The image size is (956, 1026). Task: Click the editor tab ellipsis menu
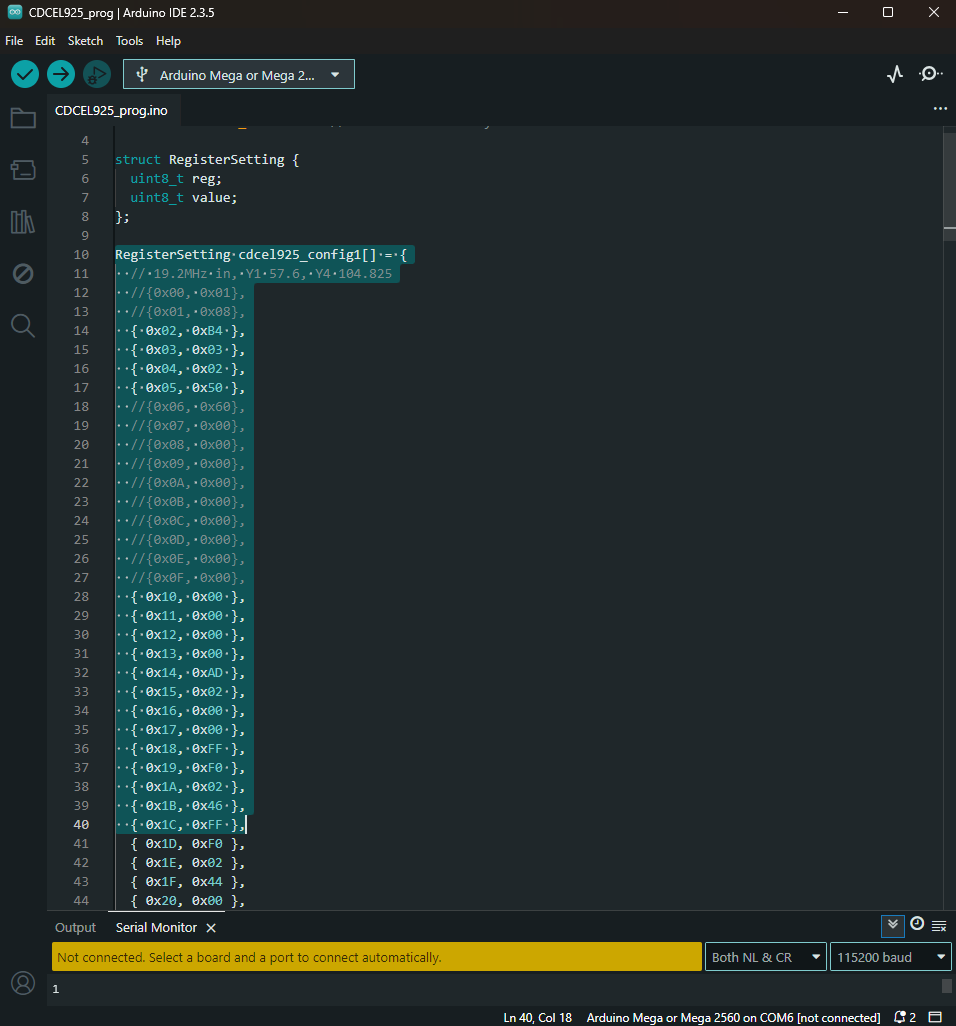tap(940, 109)
